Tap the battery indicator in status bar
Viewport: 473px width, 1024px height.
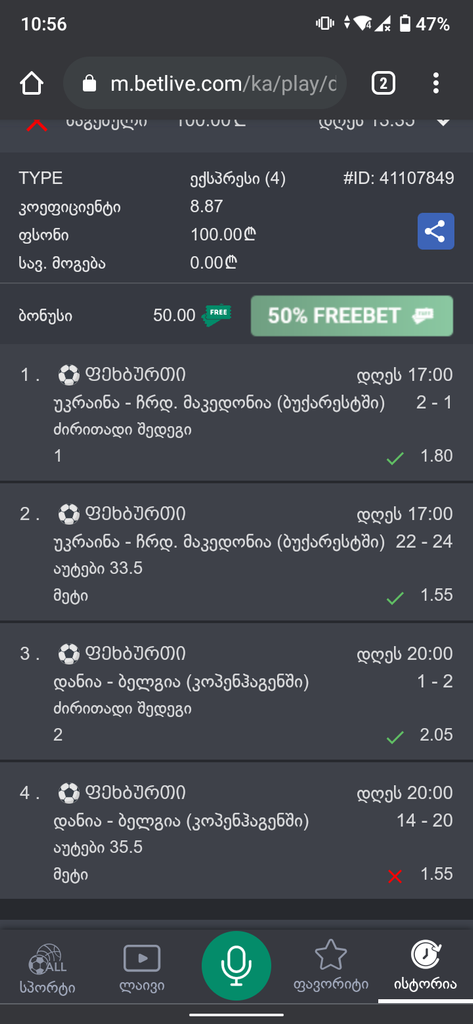coord(406,25)
